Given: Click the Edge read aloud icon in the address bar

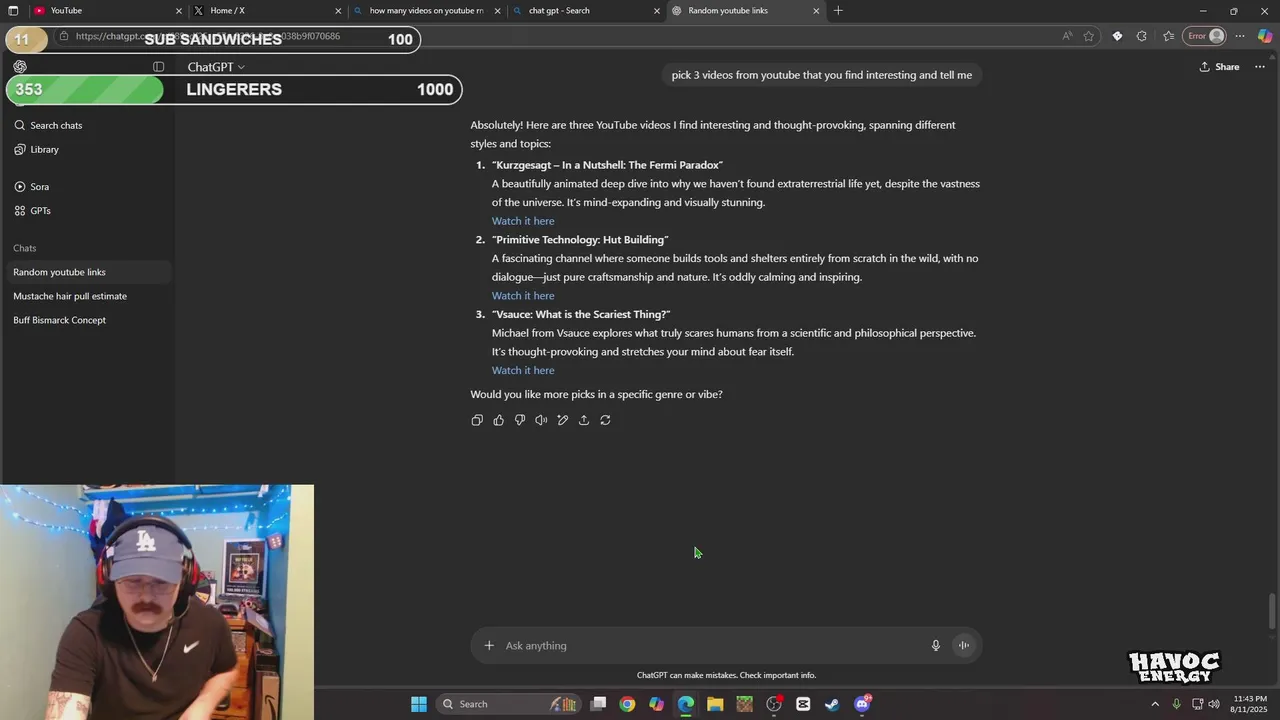Looking at the screenshot, I should pyautogui.click(x=1067, y=36).
